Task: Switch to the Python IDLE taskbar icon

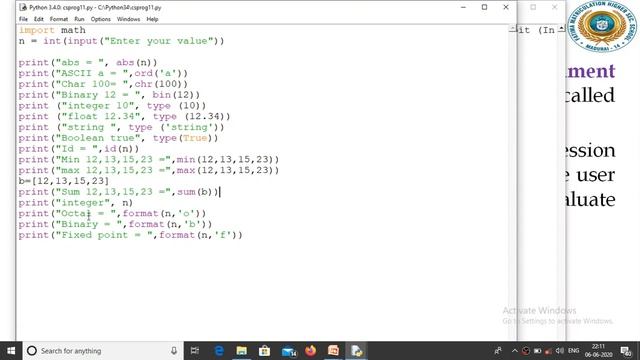Action: pyautogui.click(x=356, y=351)
